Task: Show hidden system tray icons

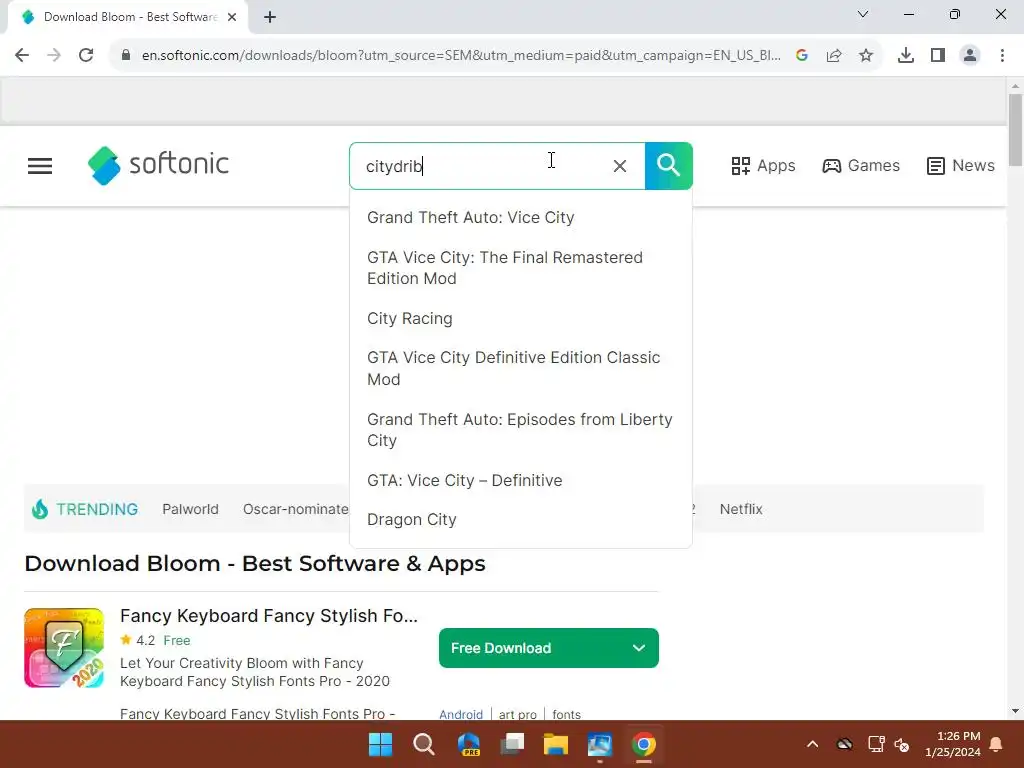Action: click(x=812, y=744)
